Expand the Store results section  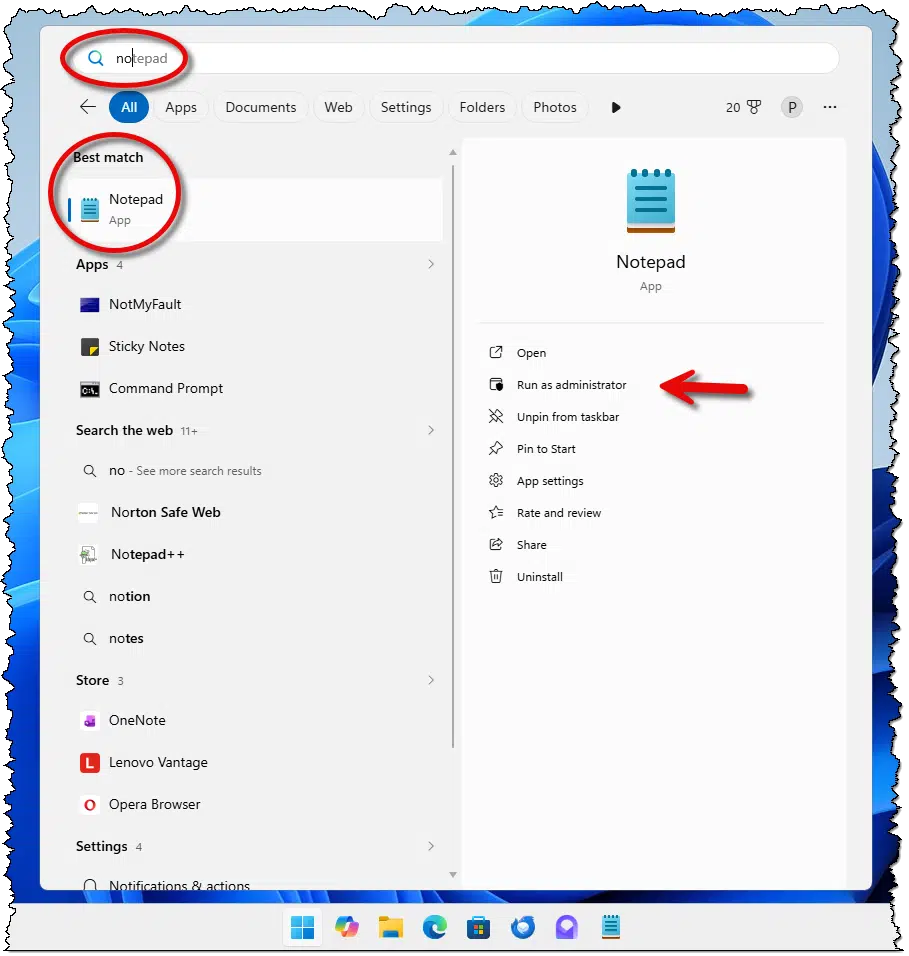tap(431, 681)
